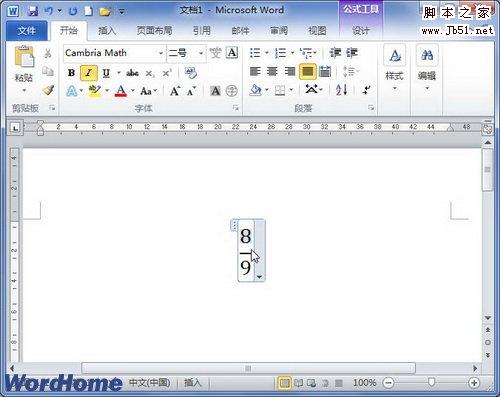Screen dimensions: 500x397
Task: Click the zoom in plus button
Action: [474, 382]
